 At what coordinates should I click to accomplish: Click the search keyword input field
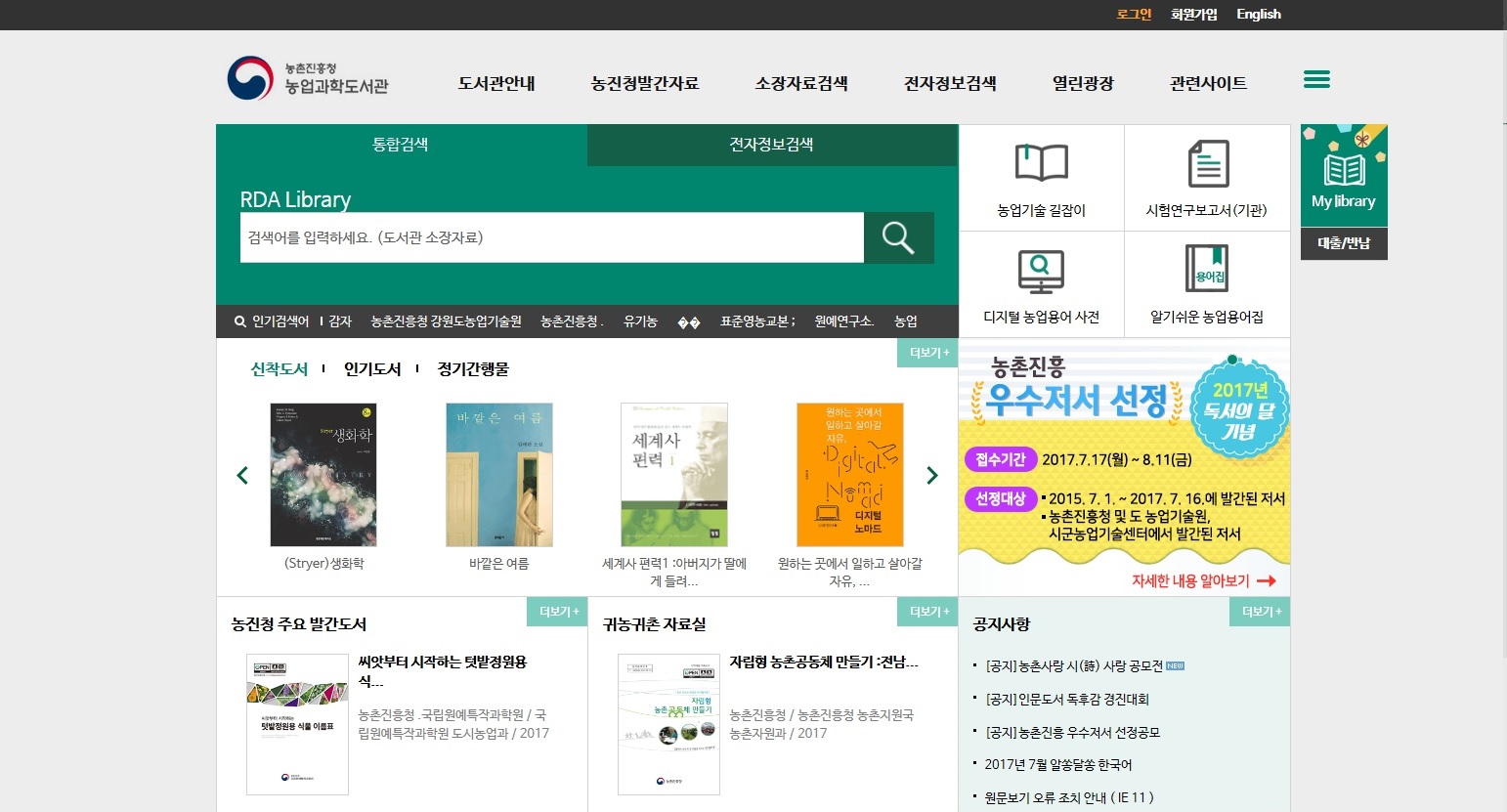[552, 237]
